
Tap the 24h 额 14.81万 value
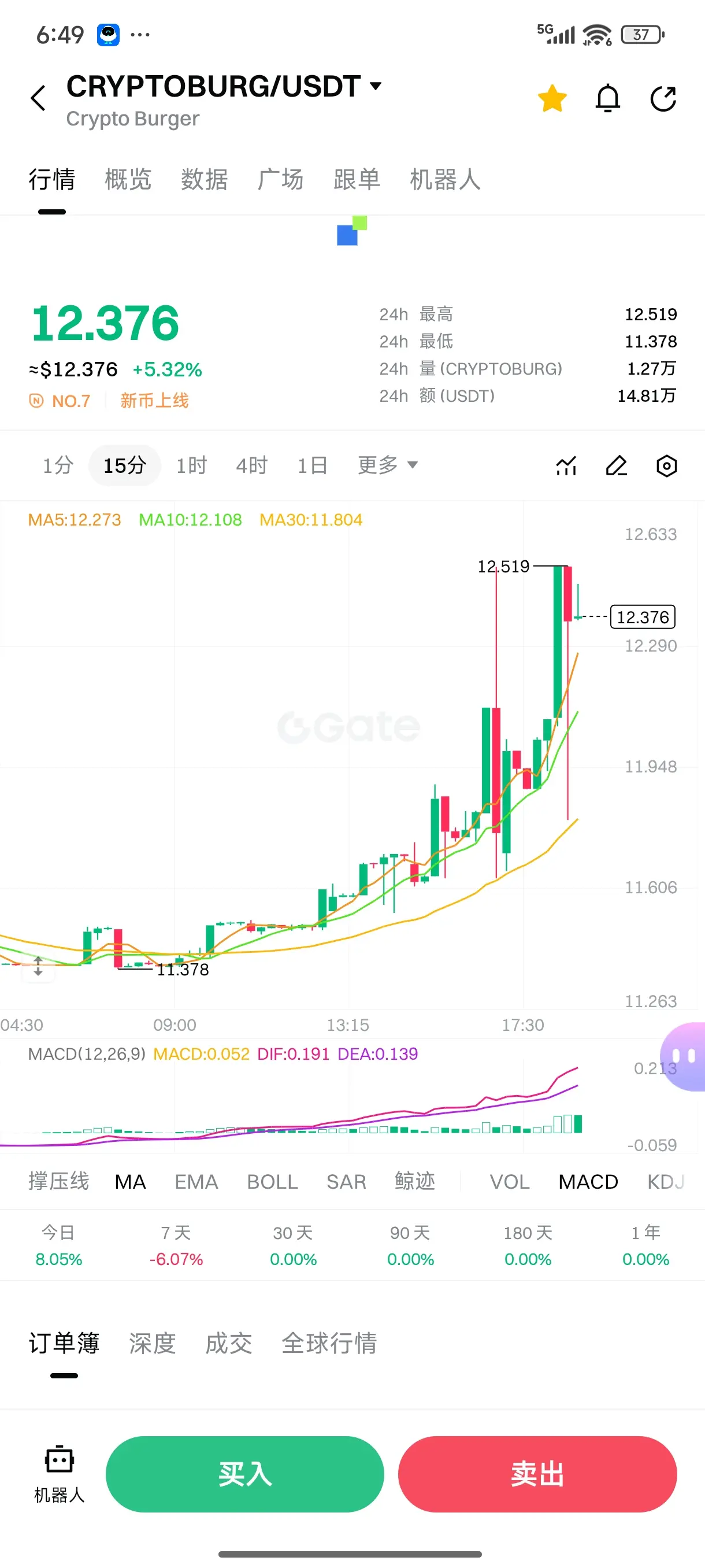pyautogui.click(x=647, y=396)
